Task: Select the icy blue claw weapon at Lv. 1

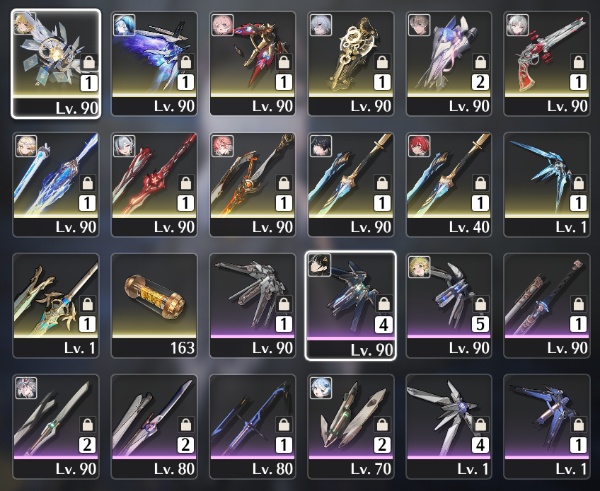Action: [x=547, y=184]
